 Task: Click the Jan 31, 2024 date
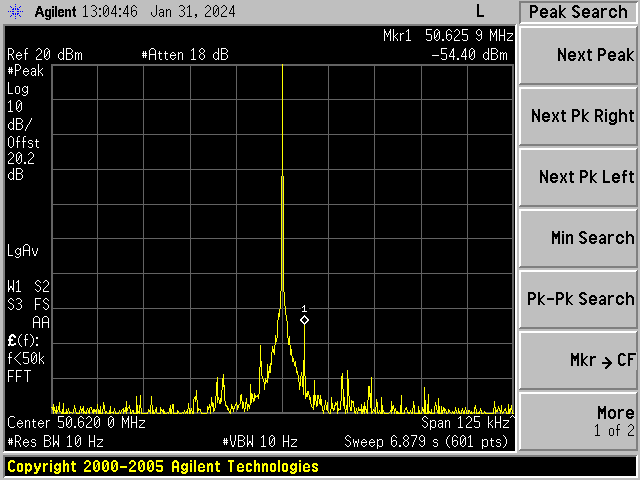coord(193,12)
